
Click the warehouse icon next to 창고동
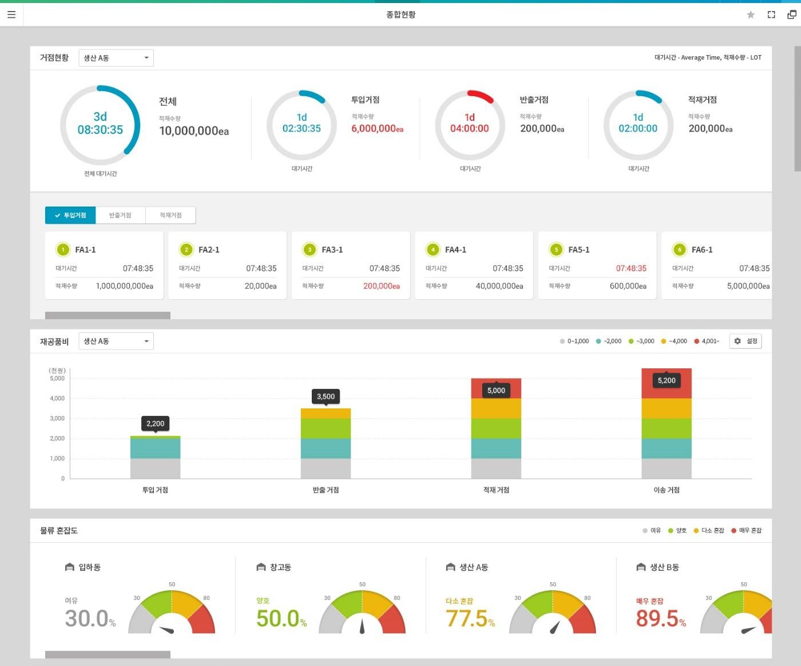(x=260, y=567)
